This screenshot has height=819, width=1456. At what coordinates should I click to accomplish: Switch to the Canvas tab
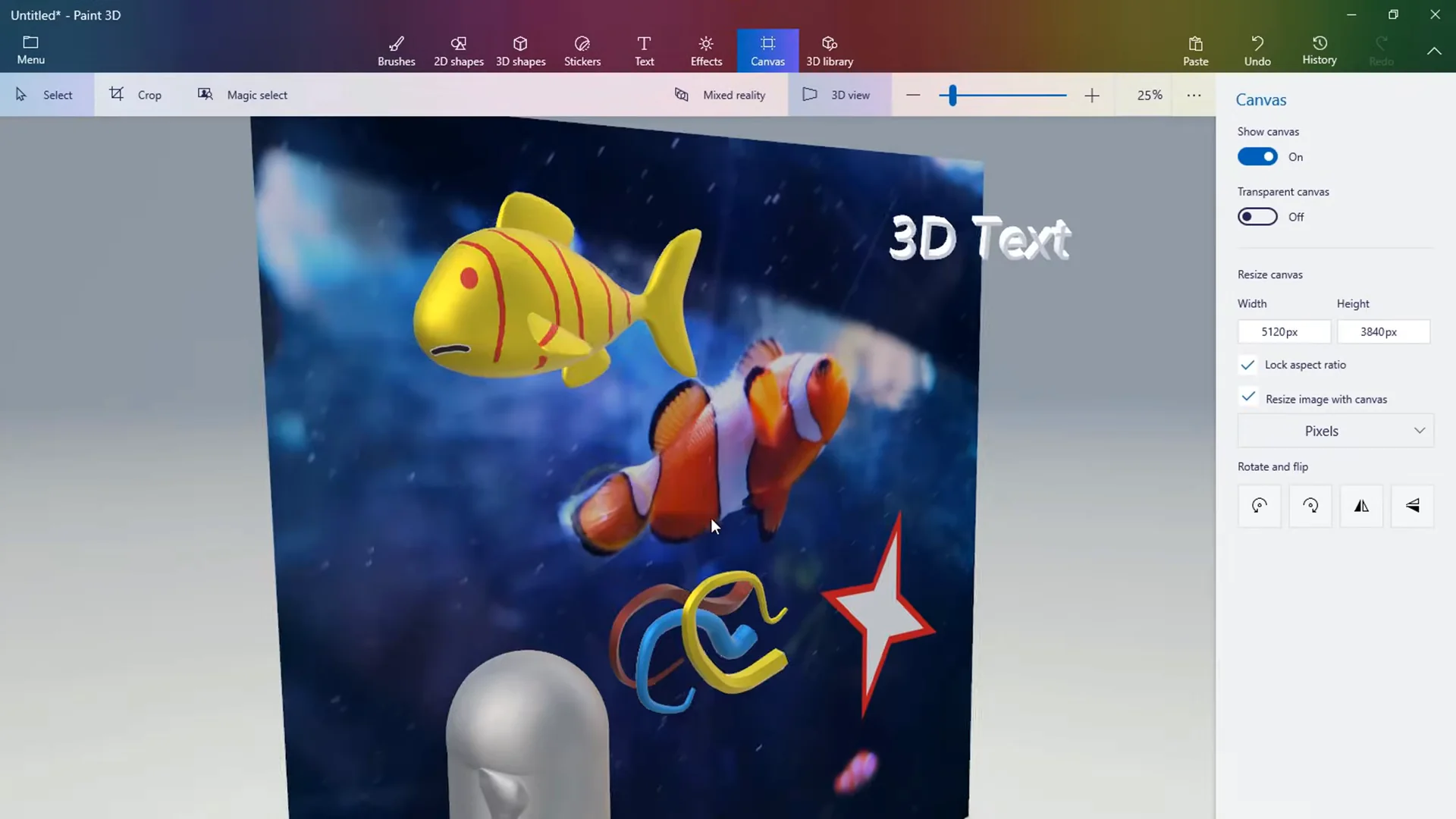pyautogui.click(x=767, y=51)
